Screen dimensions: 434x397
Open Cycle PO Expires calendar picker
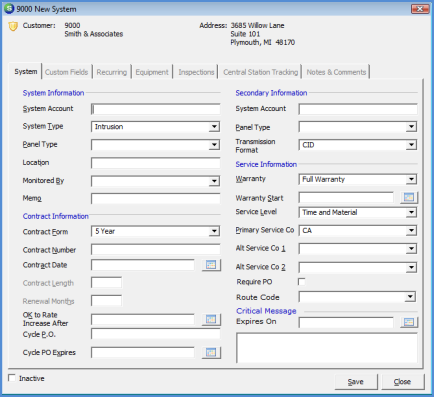coord(211,352)
